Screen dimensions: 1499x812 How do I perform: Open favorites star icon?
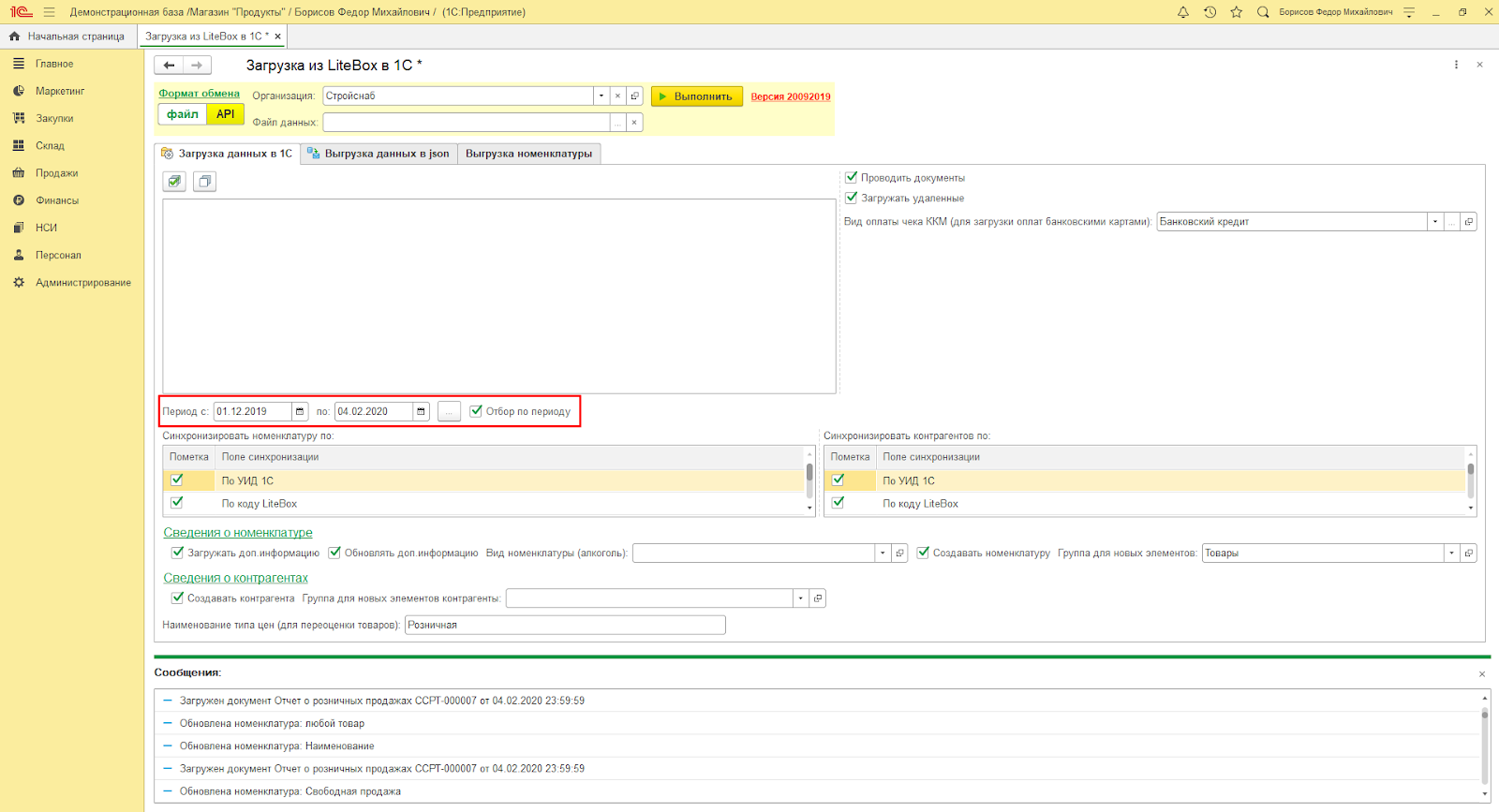(x=1237, y=12)
